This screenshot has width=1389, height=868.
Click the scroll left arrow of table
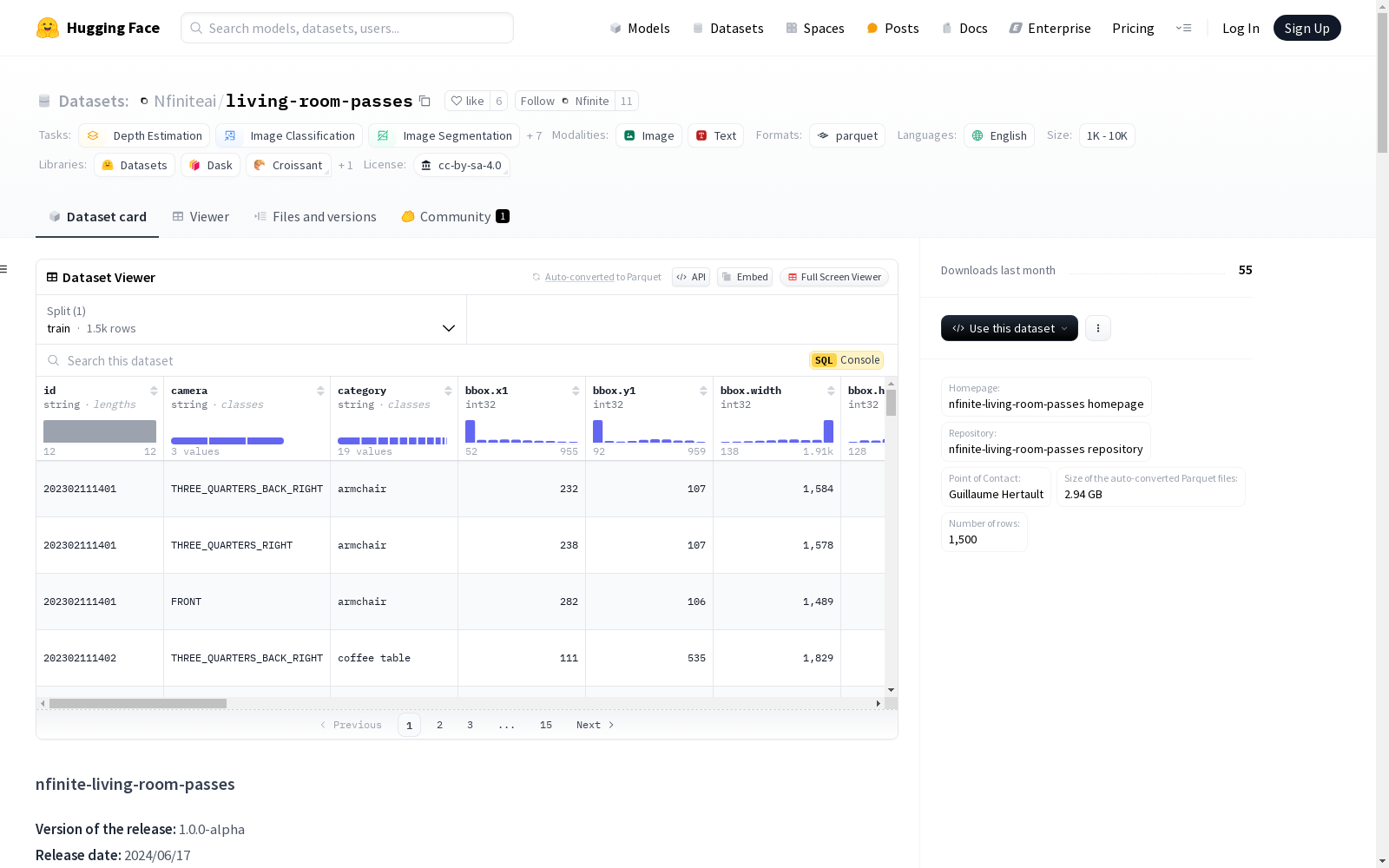pos(43,703)
